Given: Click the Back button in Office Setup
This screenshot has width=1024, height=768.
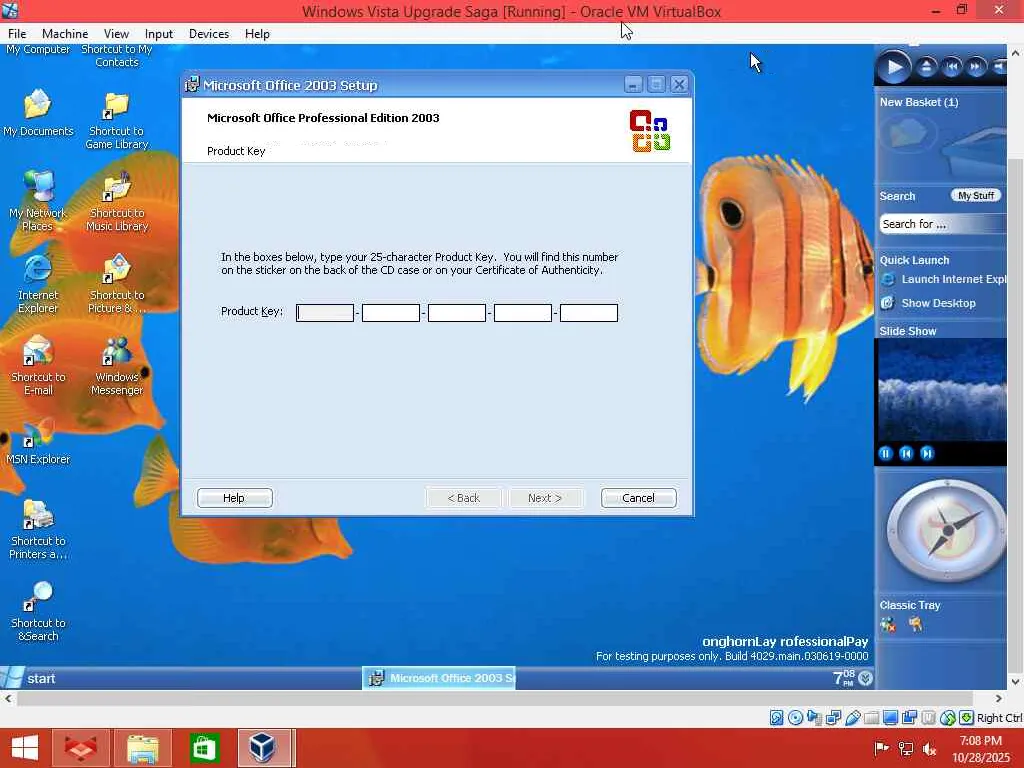Looking at the screenshot, I should 463,498.
